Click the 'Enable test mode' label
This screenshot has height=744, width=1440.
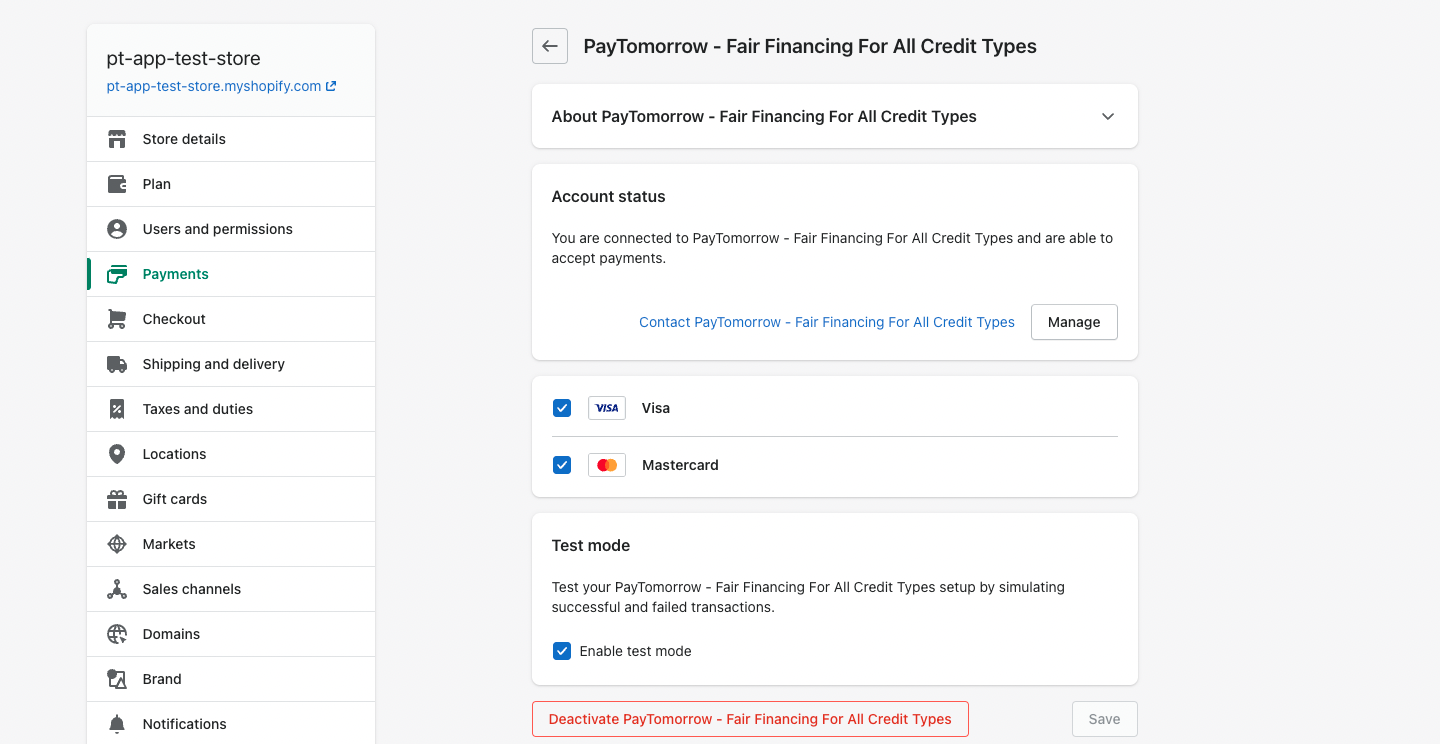[636, 651]
